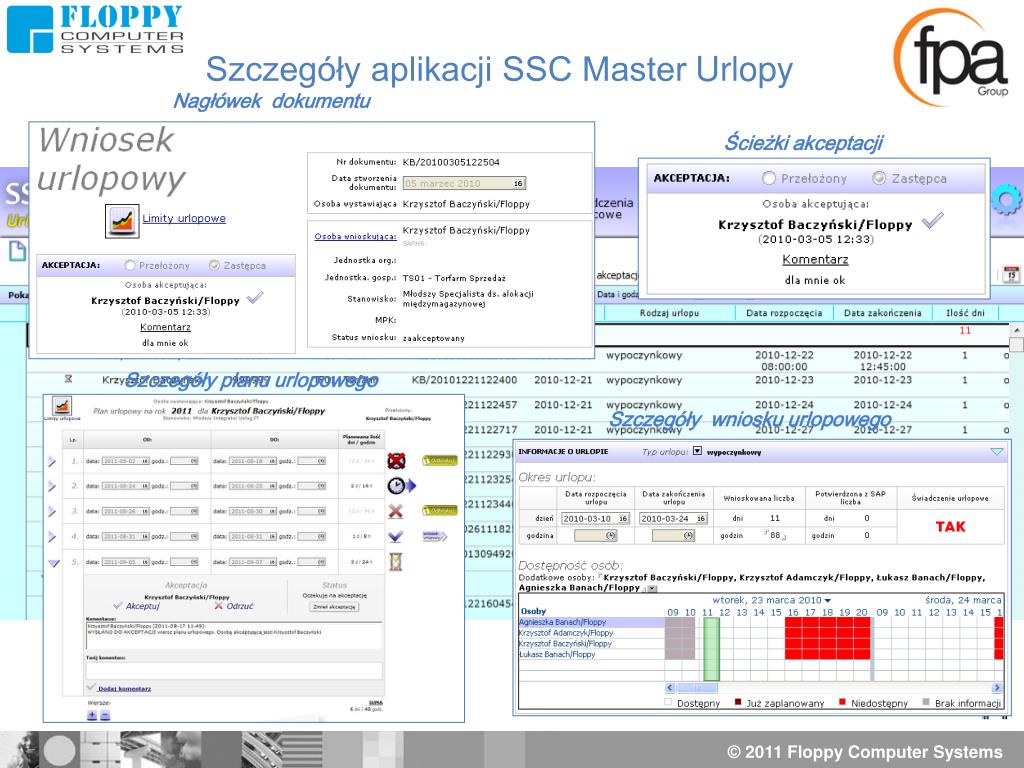Viewport: 1024px width, 768px height.
Task: Open calendar picker in Data stworzenia dokumentu field
Action: [x=518, y=184]
